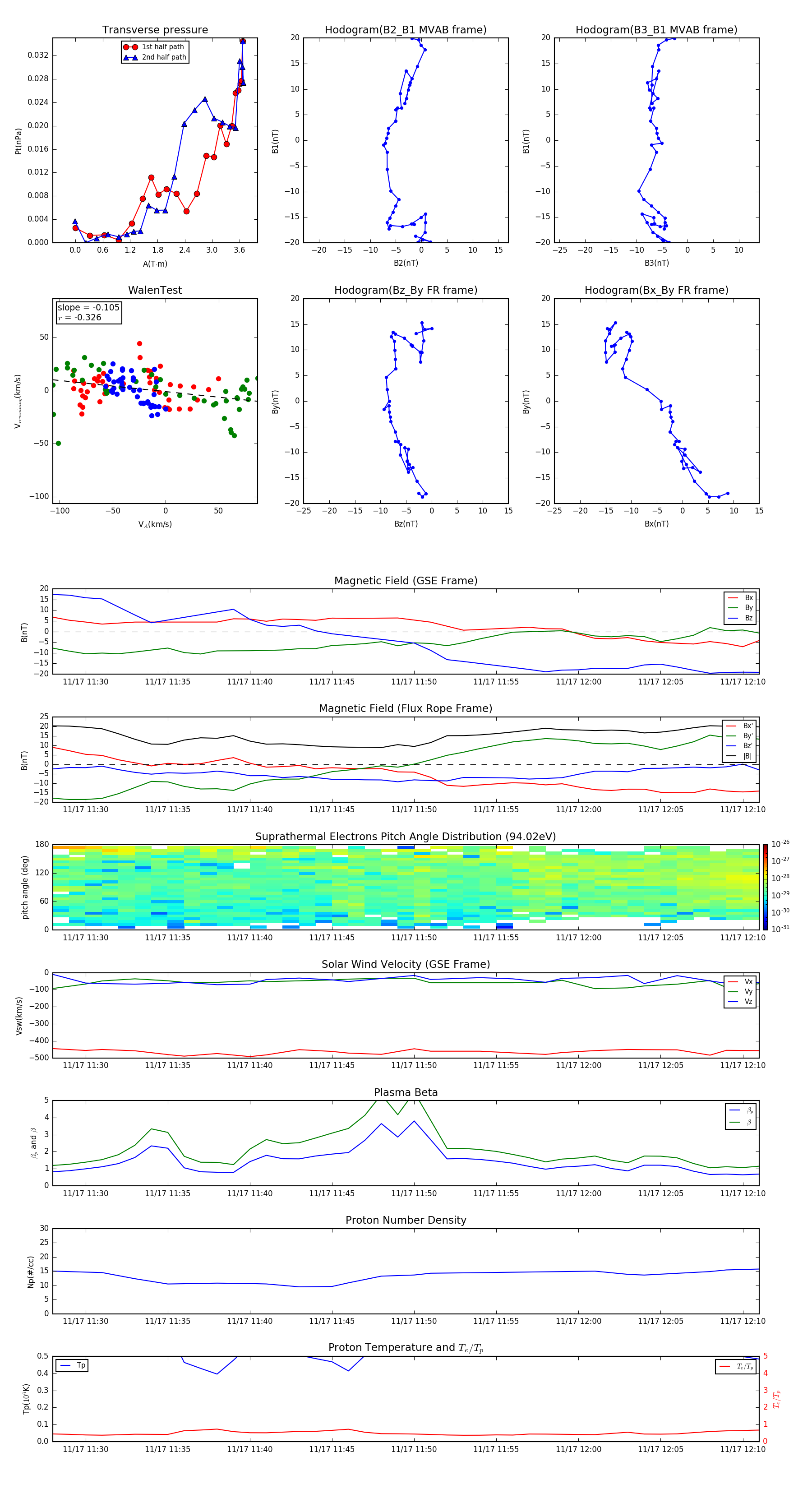
Task: Click 'Vsw(km/s)' y-axis label
Action: (18, 1016)
